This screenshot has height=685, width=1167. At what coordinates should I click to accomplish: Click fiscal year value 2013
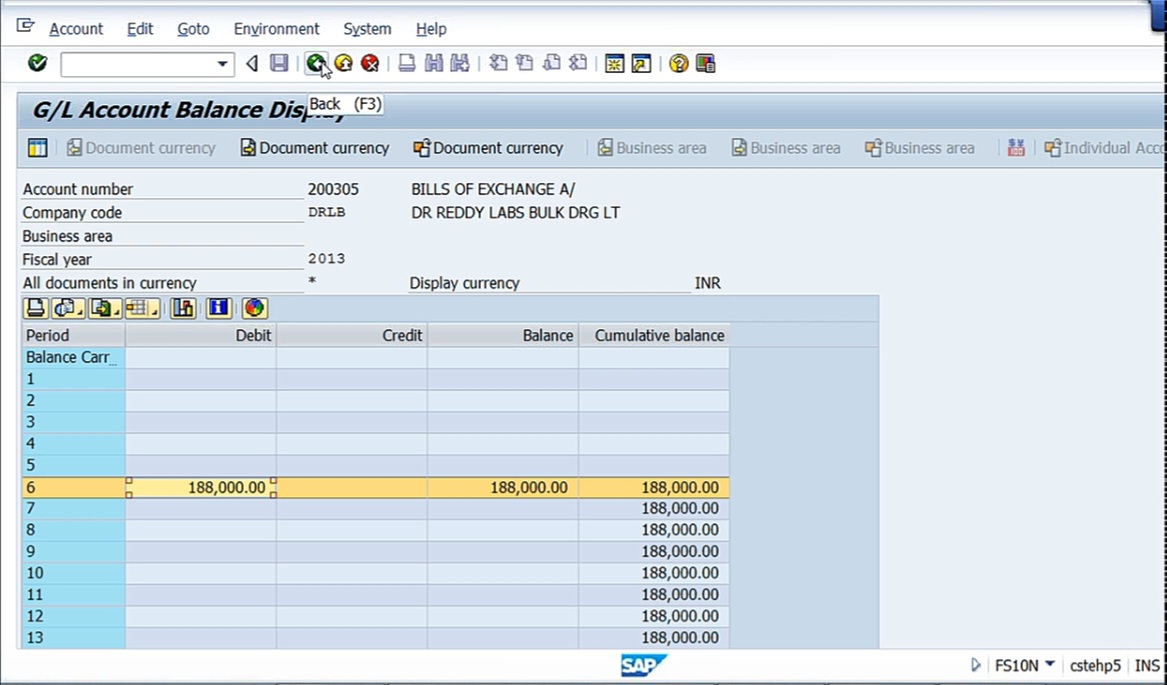[327, 259]
